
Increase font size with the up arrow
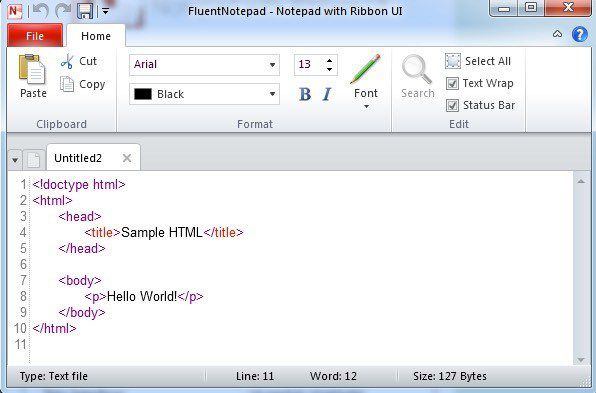click(329, 60)
